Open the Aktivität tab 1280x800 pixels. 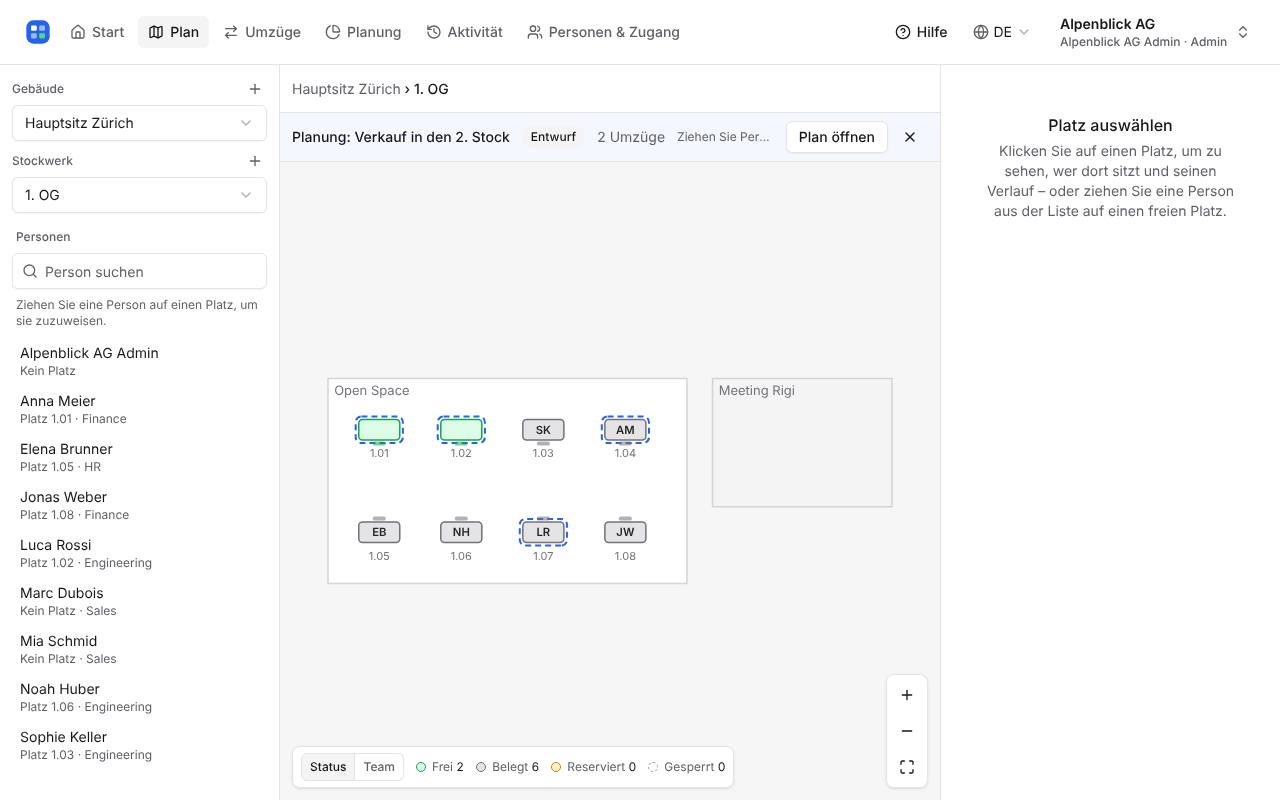coord(464,32)
